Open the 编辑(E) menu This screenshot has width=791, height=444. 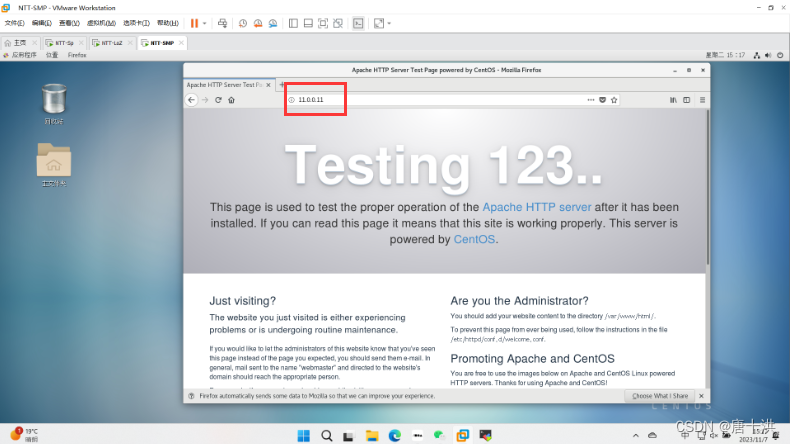[41, 23]
